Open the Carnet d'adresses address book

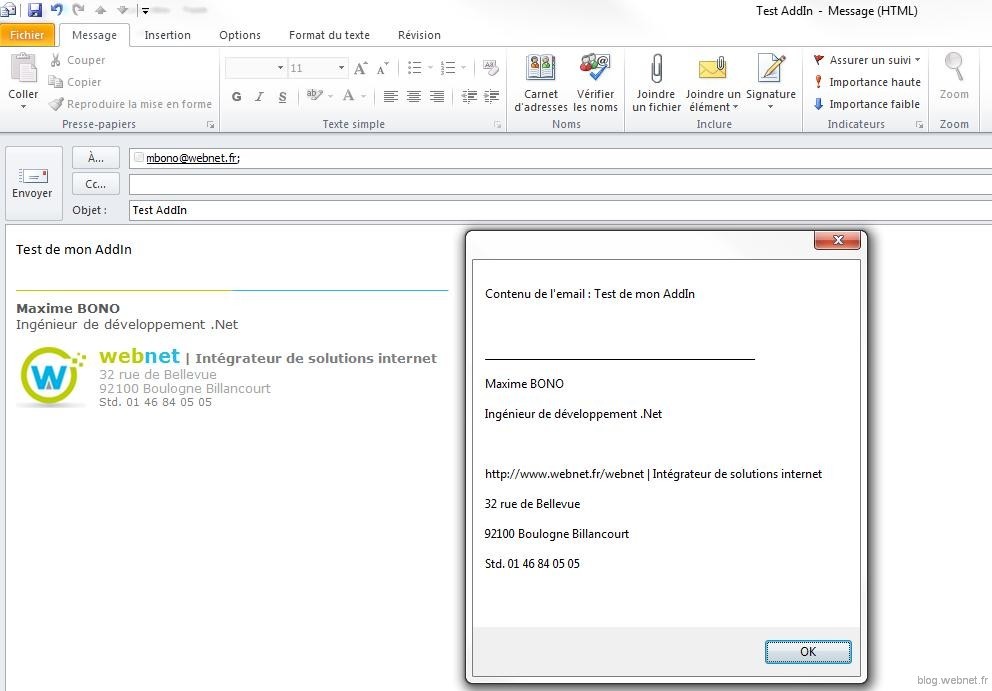click(x=540, y=82)
